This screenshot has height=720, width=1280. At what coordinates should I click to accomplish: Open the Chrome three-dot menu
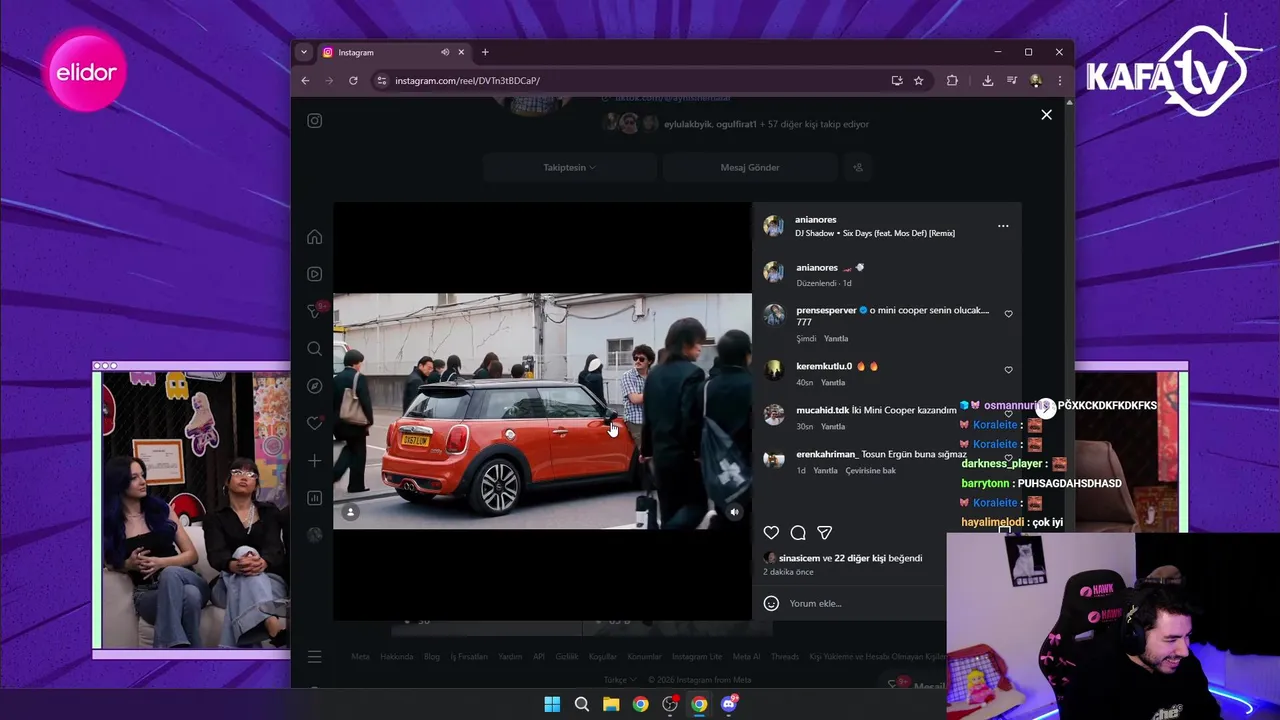pos(1060,81)
